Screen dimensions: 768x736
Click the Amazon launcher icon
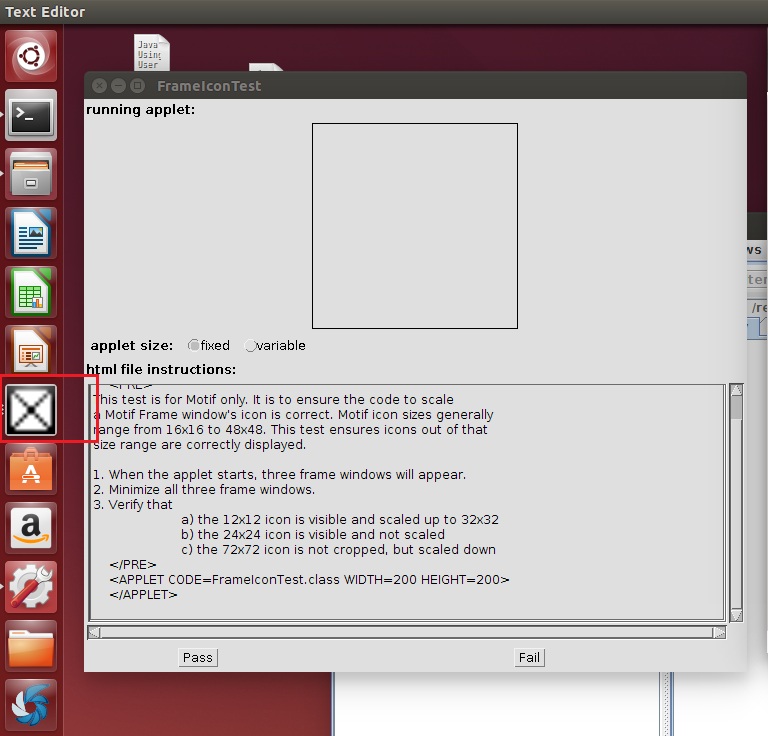coord(32,527)
